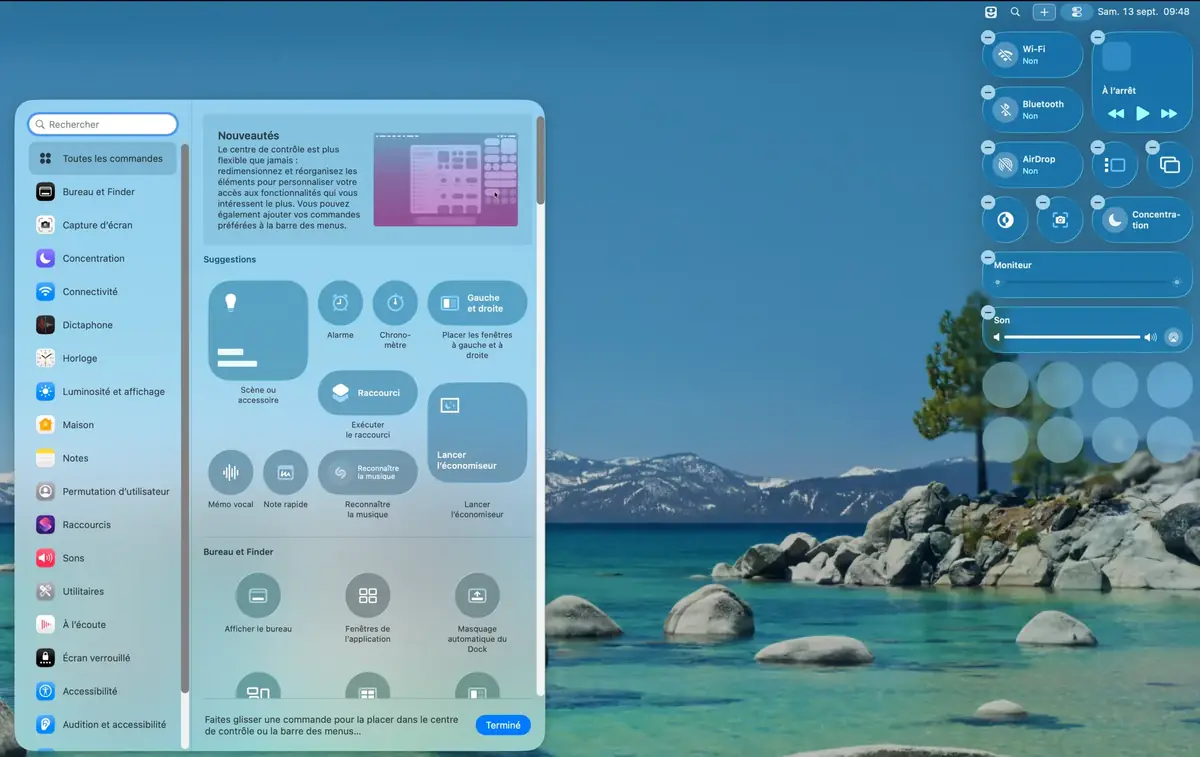
Task: Click the Note rapide icon
Action: click(x=285, y=473)
